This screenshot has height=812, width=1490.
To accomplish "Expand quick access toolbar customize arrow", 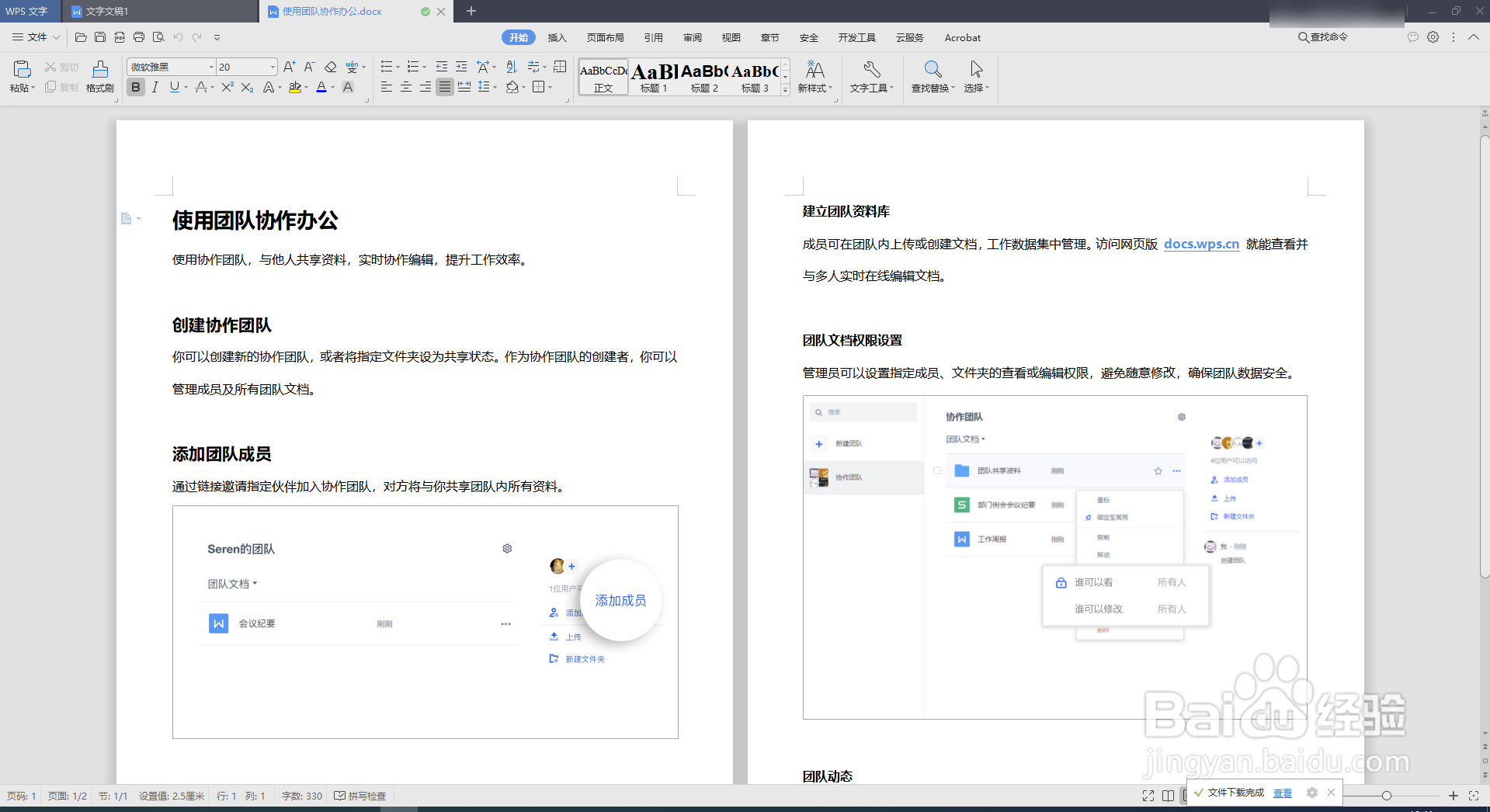I will pyautogui.click(x=217, y=37).
